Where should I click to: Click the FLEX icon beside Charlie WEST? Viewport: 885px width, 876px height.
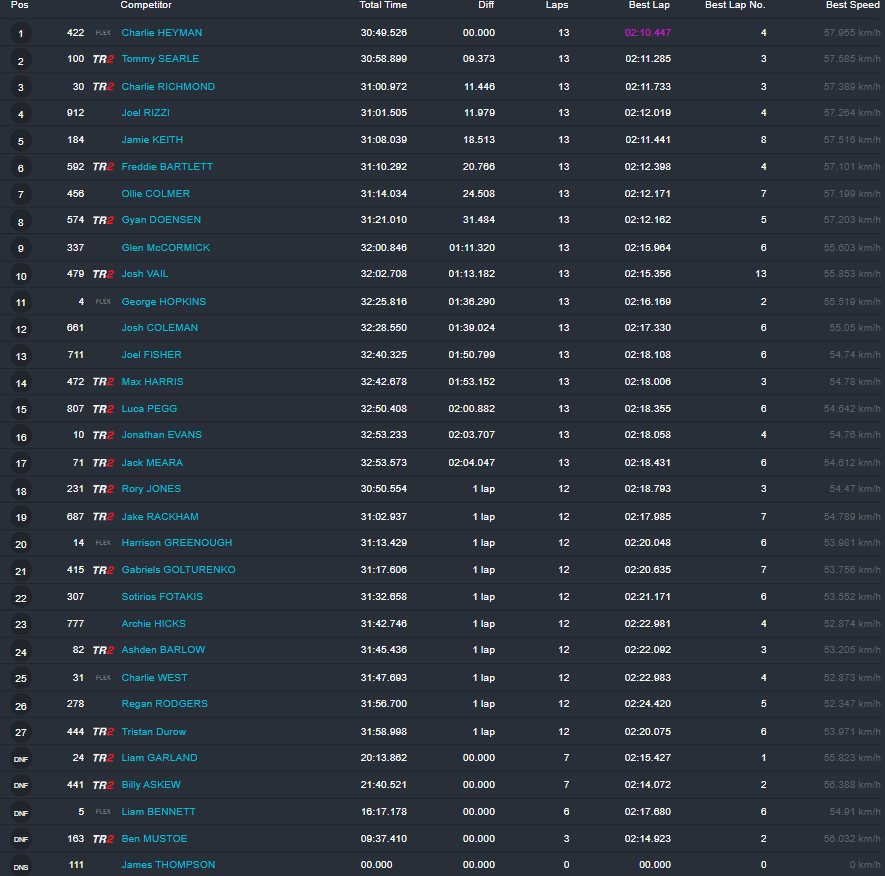103,678
